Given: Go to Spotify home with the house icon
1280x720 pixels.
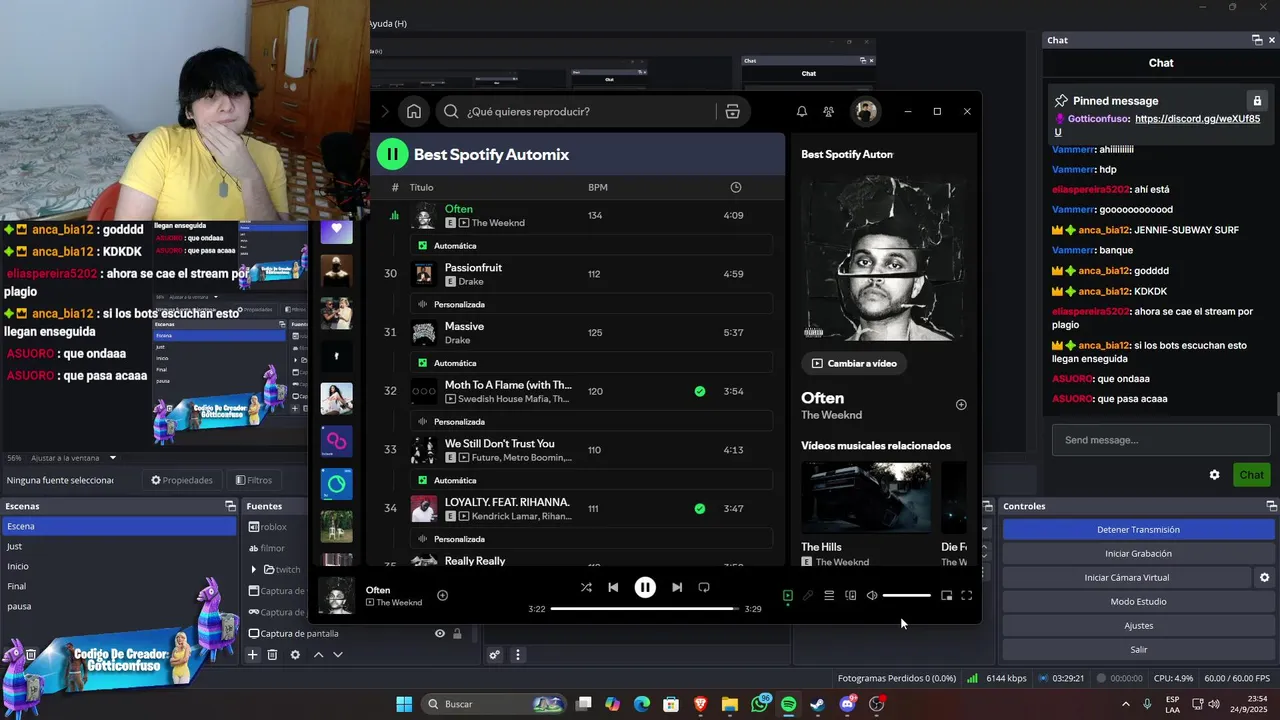Looking at the screenshot, I should pos(414,111).
